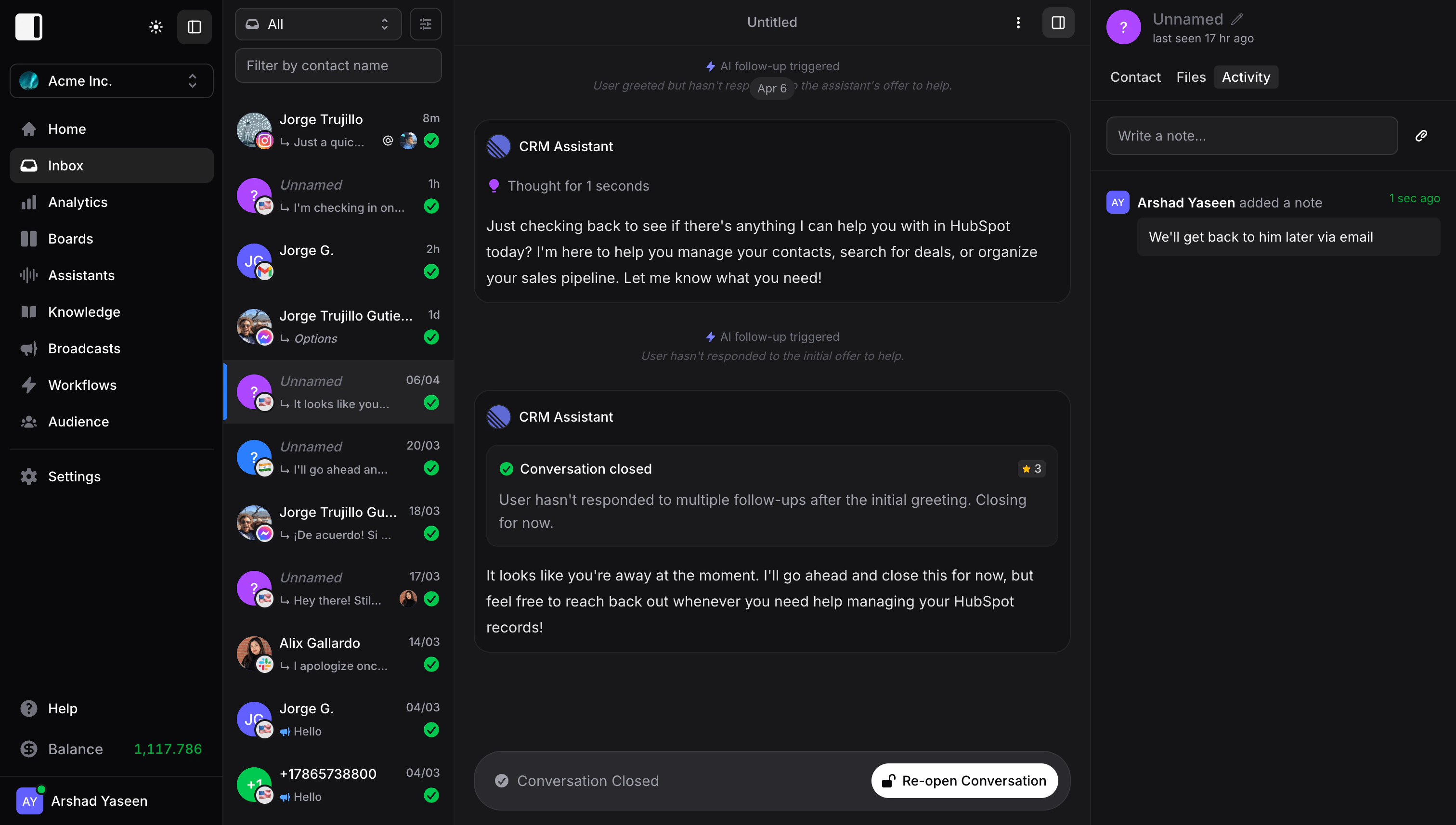Open the conversation options three-dot menu
Screen dimensions: 1456x825
coord(1018,23)
